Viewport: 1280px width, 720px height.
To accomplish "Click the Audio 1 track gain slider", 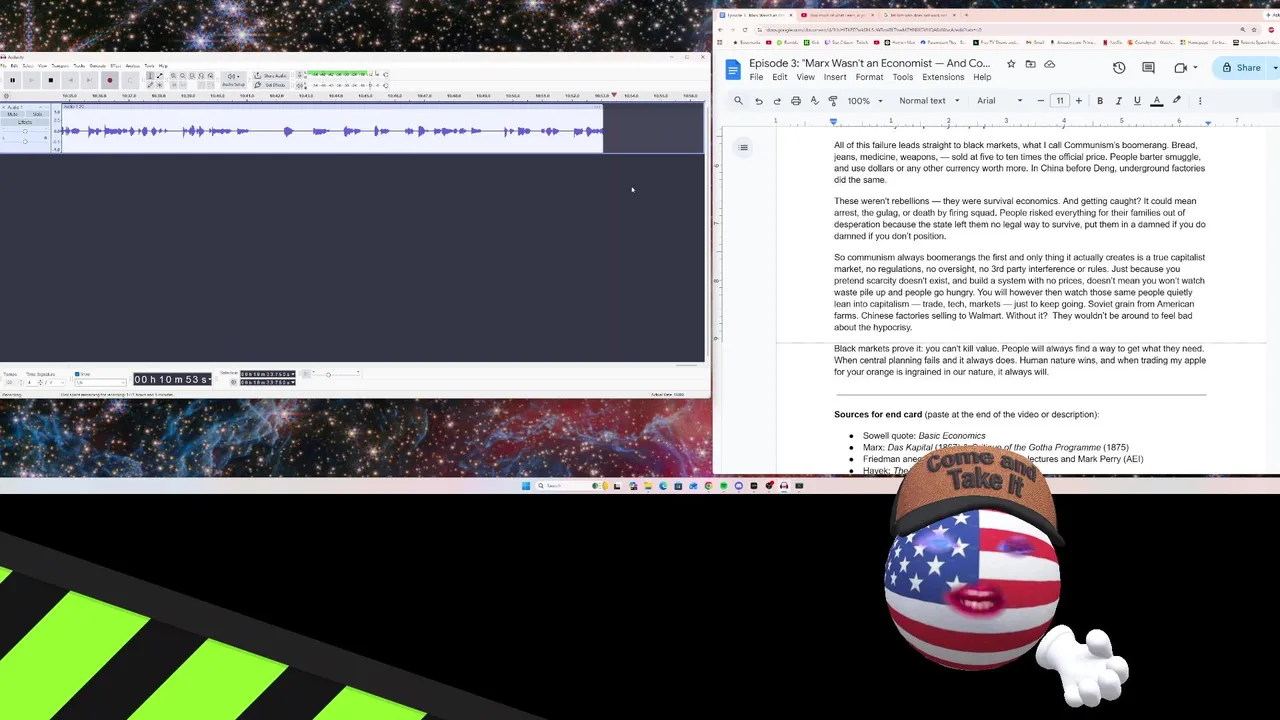I will point(25,131).
